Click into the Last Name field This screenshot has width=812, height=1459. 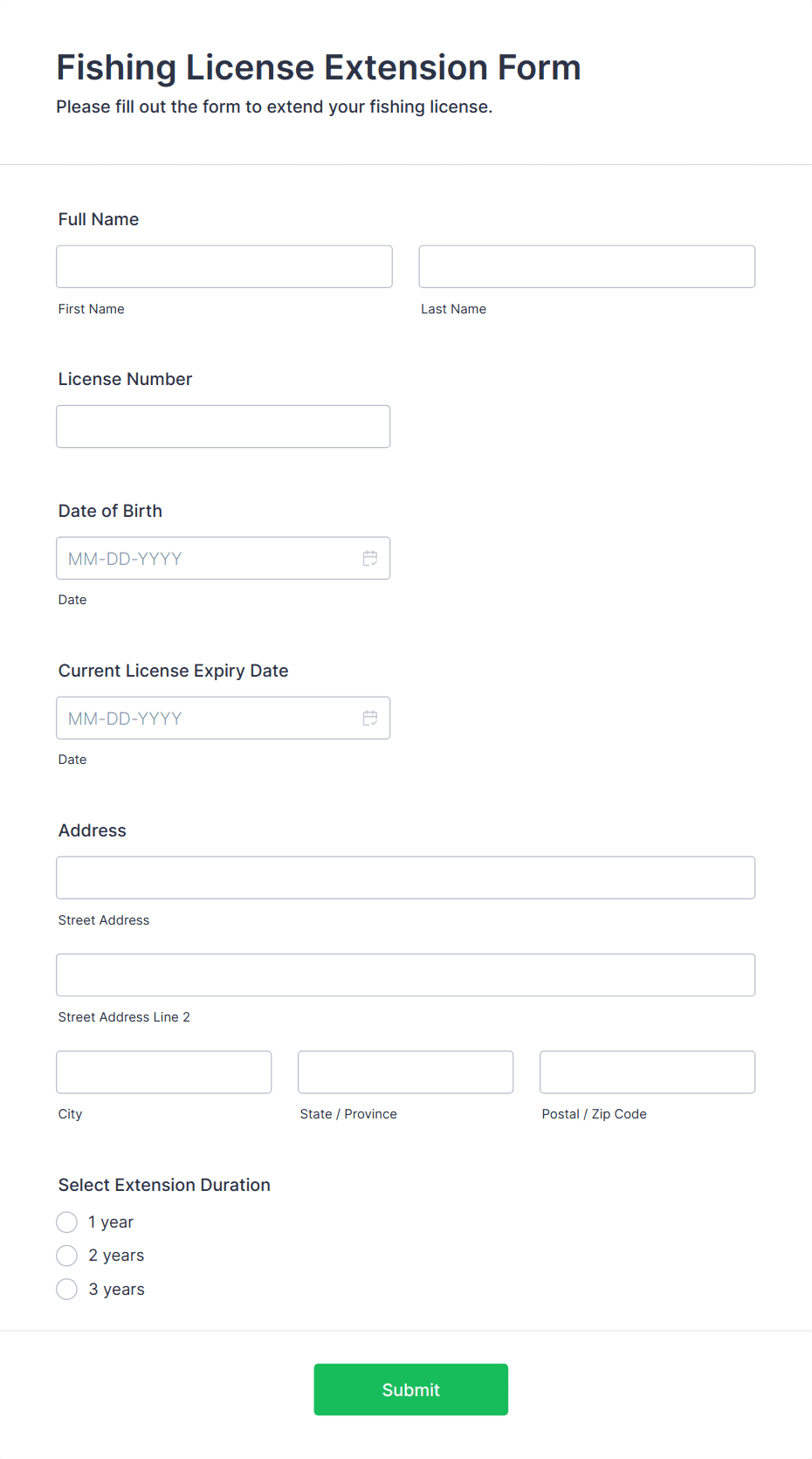587,266
